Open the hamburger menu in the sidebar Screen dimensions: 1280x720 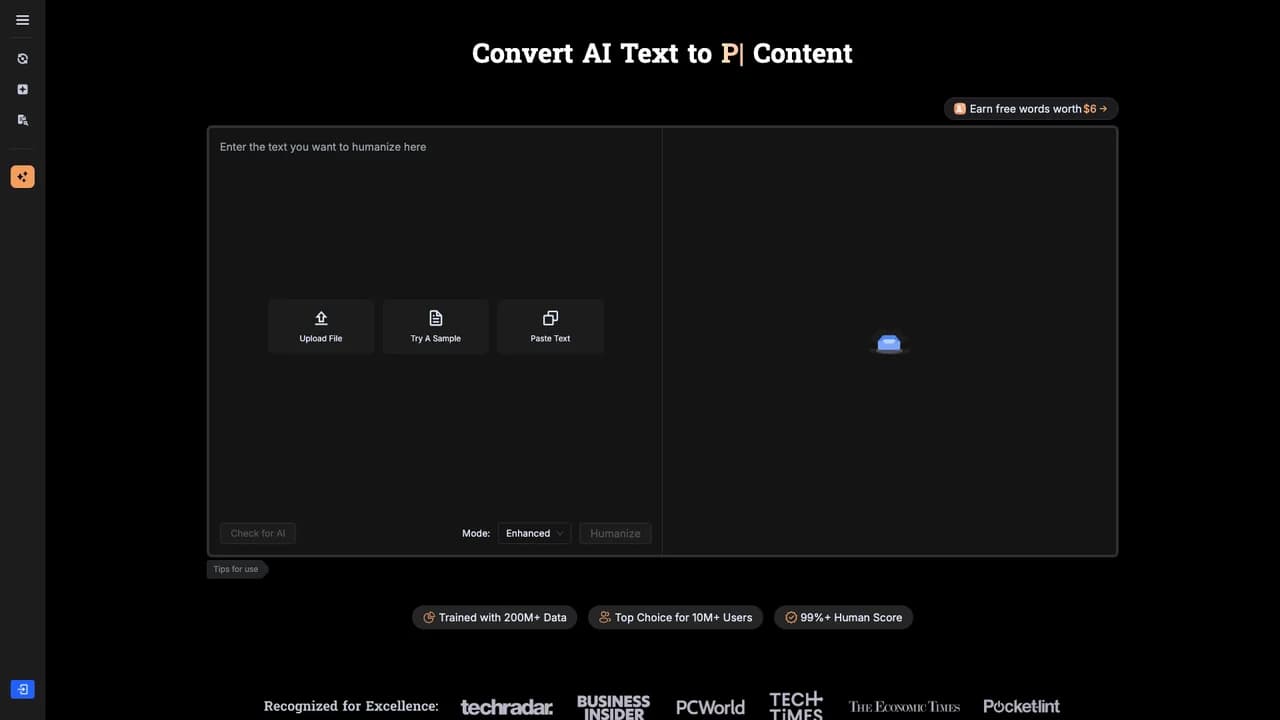tap(22, 20)
